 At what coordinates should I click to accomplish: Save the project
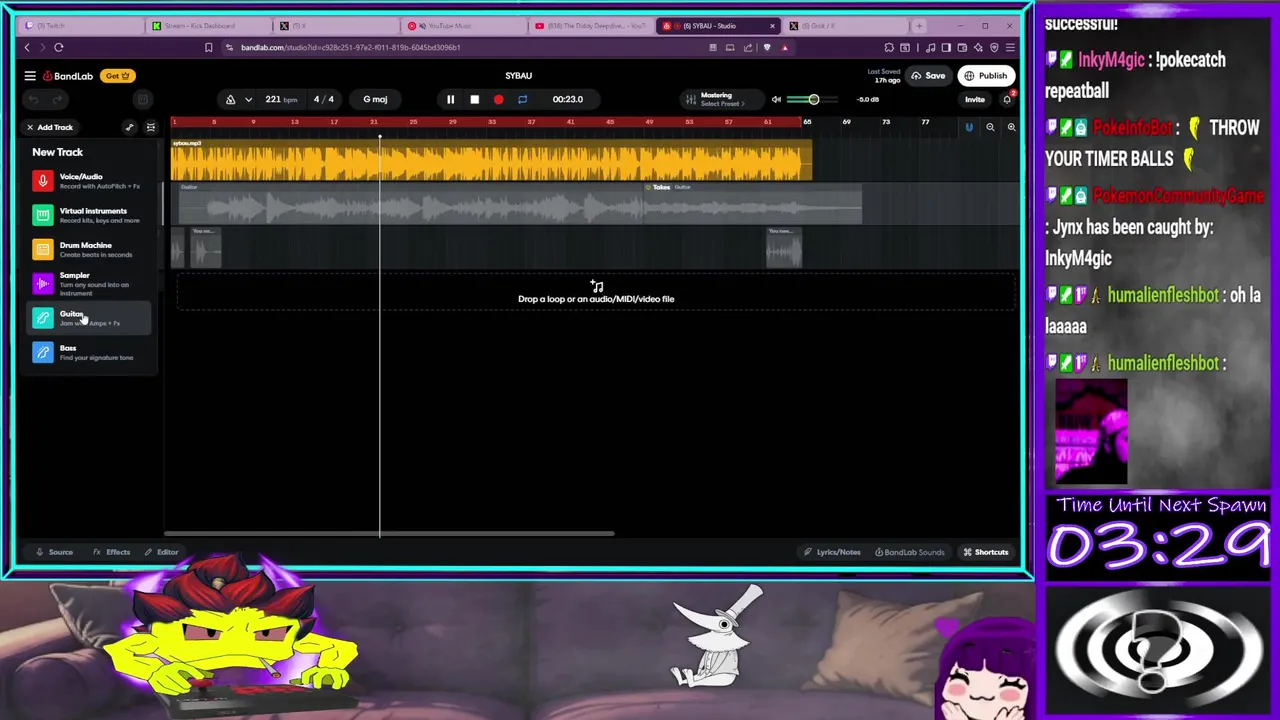(x=928, y=76)
